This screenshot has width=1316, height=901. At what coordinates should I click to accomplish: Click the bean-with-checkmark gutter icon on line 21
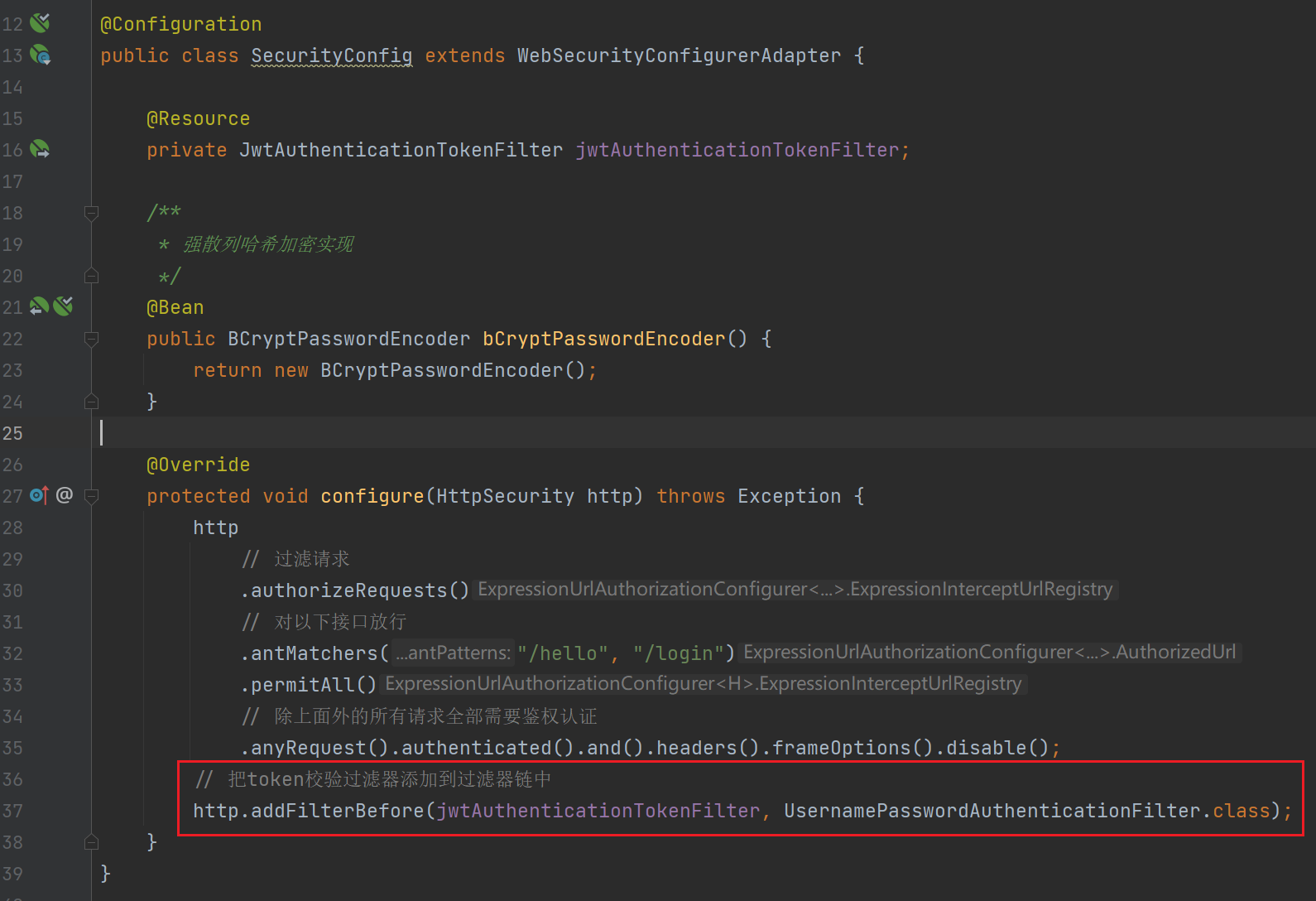[x=63, y=307]
